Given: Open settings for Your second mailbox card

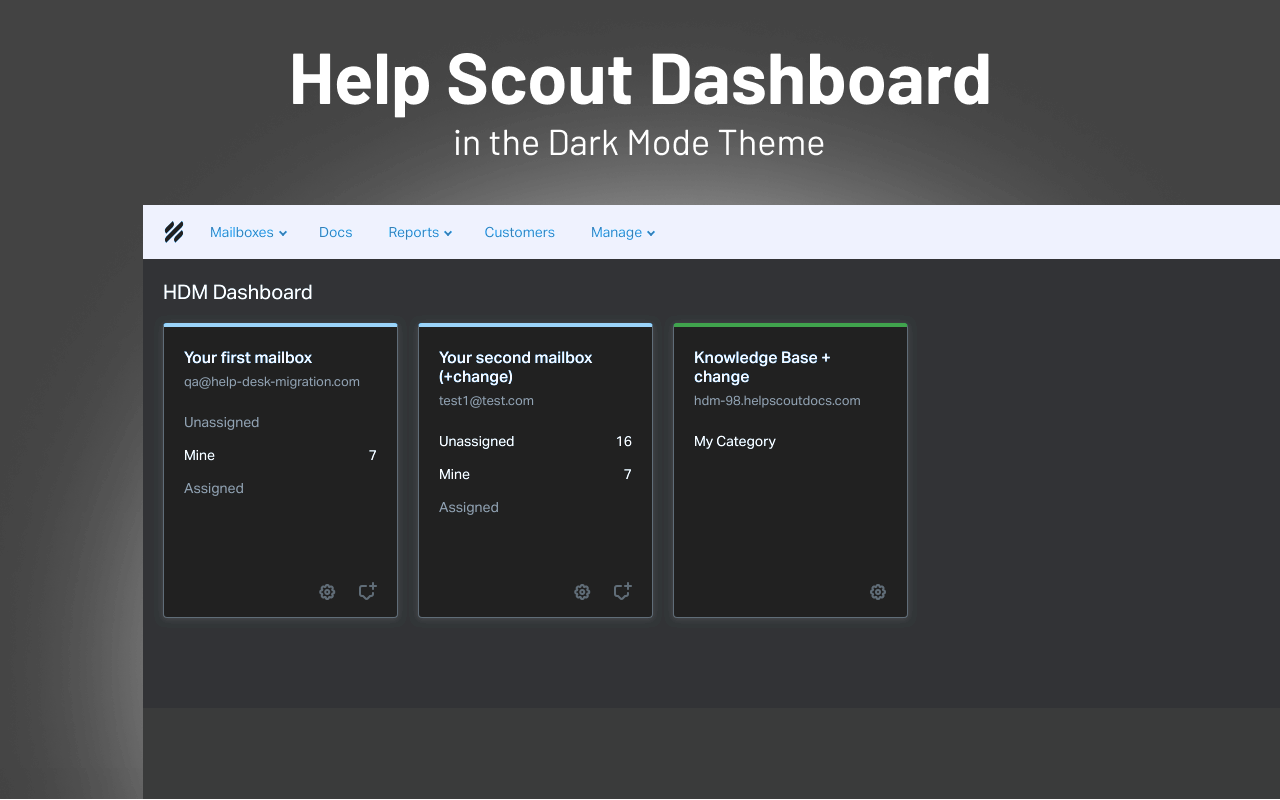Looking at the screenshot, I should pos(582,592).
